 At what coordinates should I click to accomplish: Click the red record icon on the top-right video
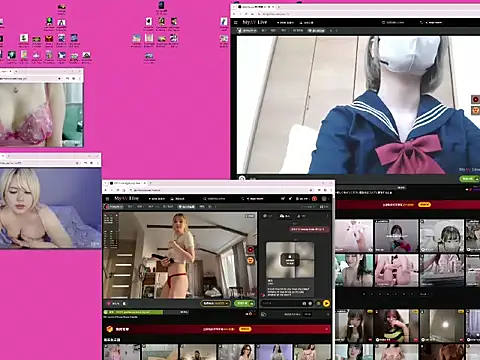(x=475, y=99)
